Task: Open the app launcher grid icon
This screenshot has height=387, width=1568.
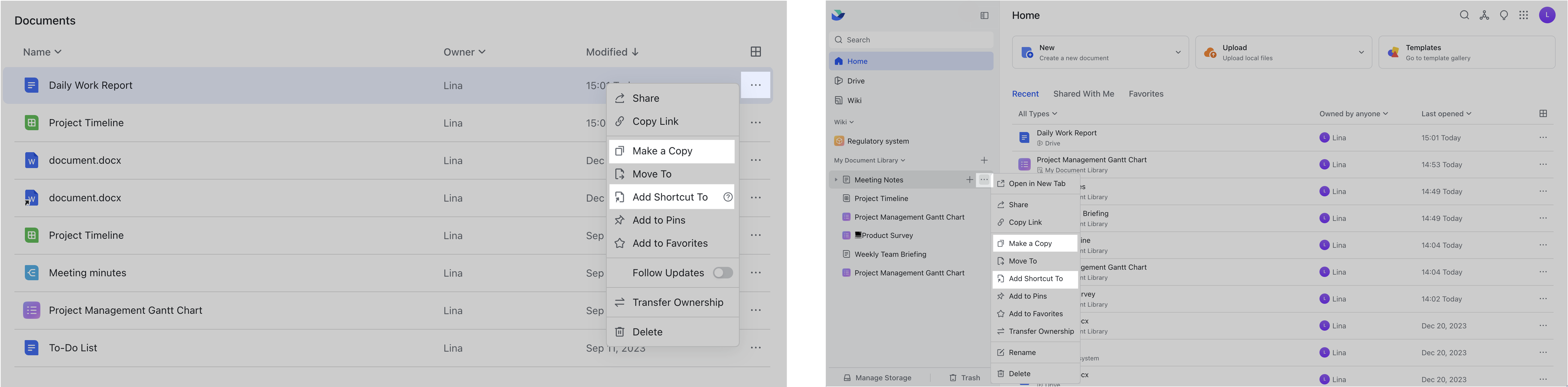Action: pos(1524,15)
